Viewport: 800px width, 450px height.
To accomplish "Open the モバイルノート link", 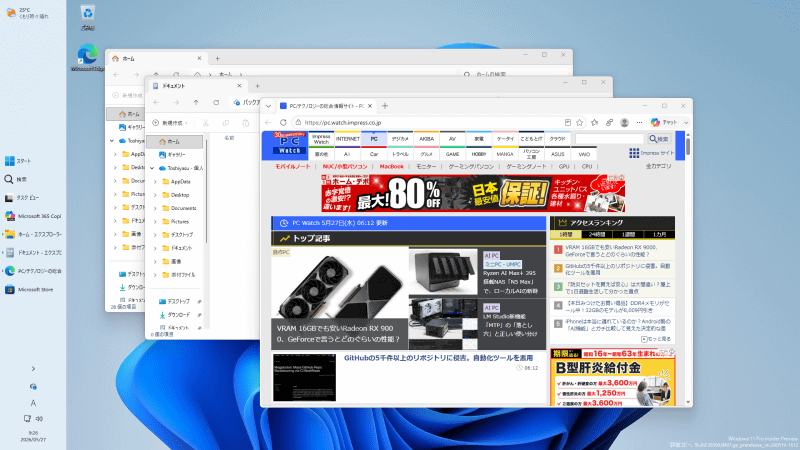I will (x=292, y=166).
